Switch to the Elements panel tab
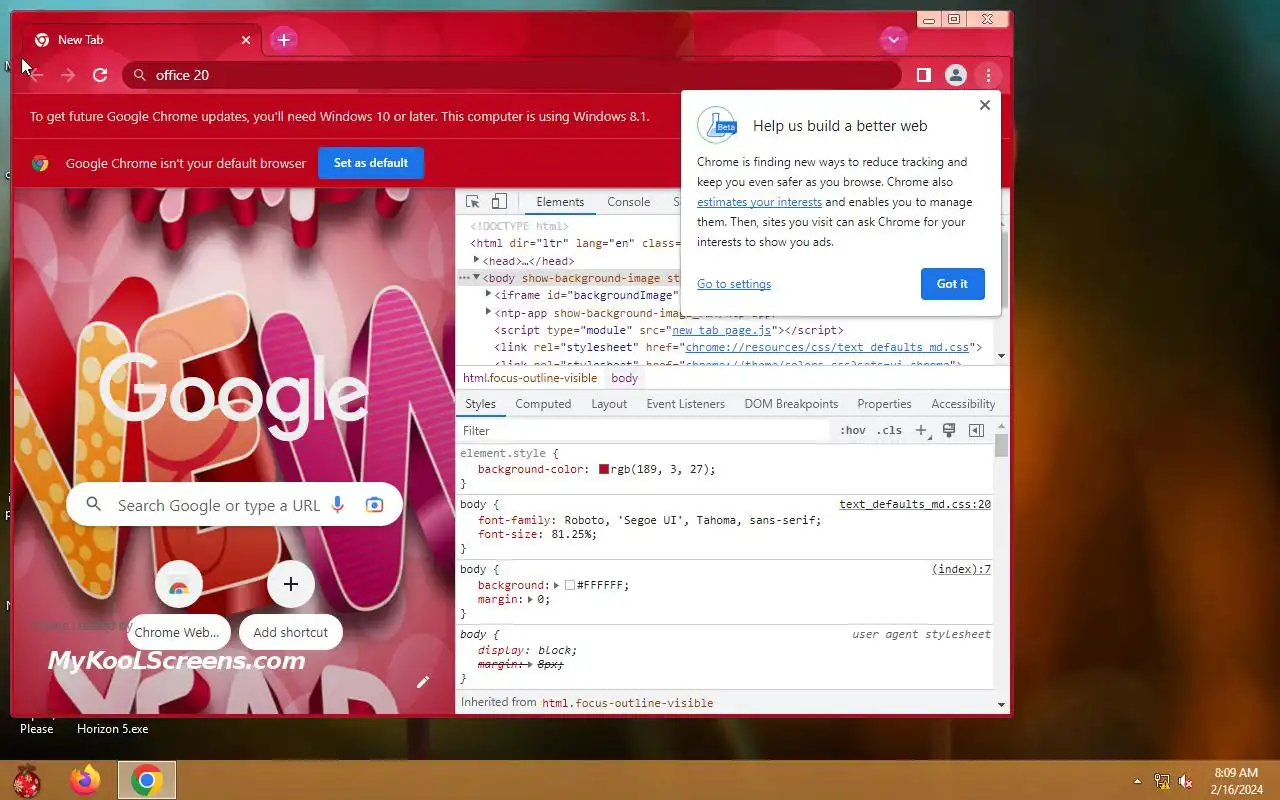The height and width of the screenshot is (800, 1280). 560,202
